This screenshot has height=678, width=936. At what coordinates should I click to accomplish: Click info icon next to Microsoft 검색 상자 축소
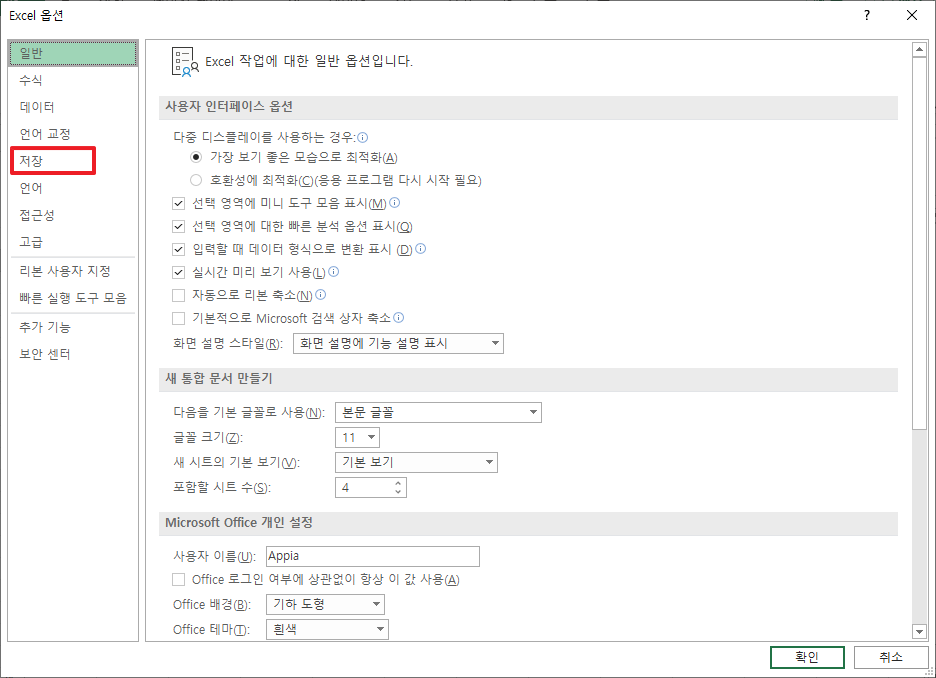pos(398,318)
